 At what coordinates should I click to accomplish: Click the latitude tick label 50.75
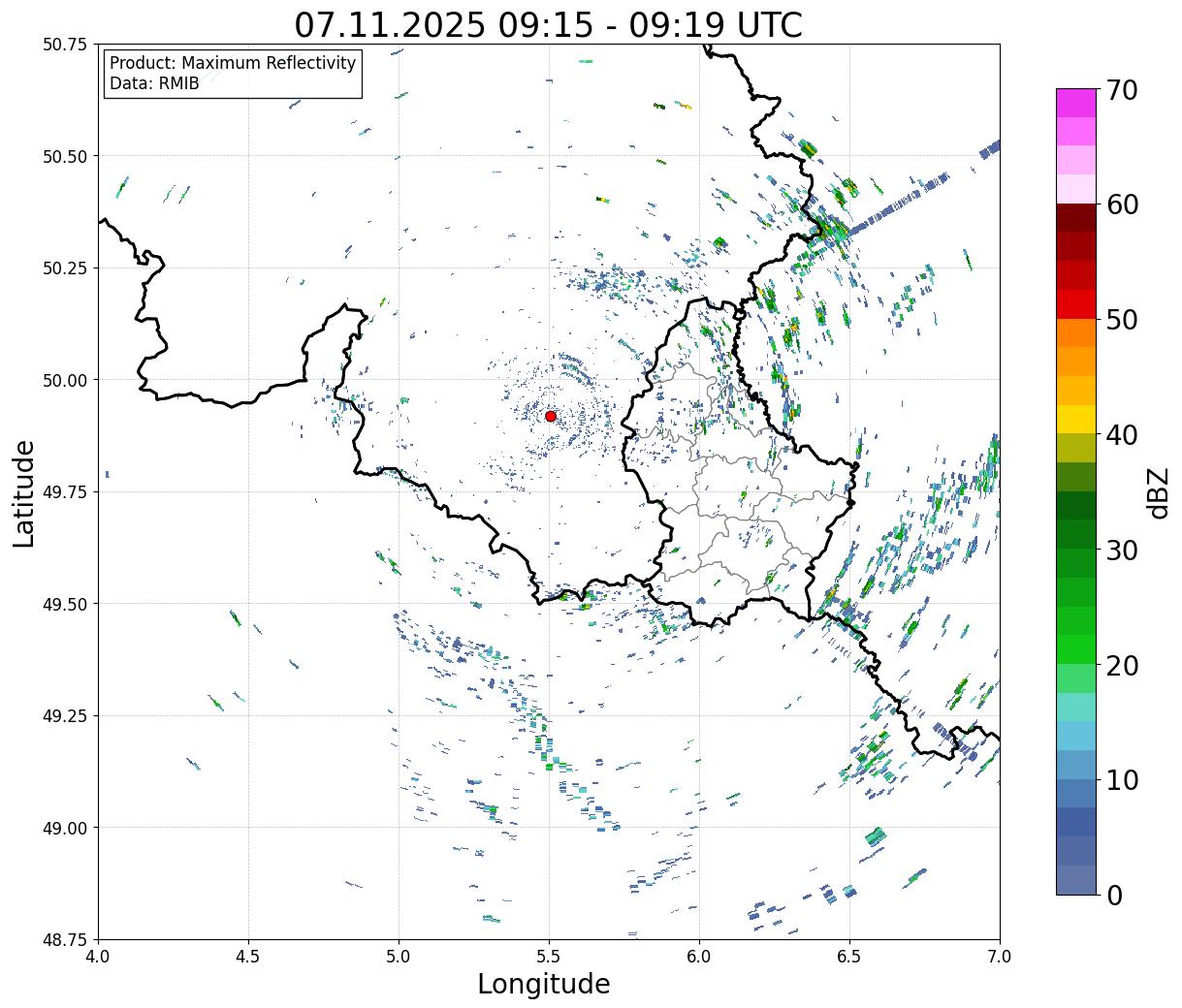pos(65,45)
